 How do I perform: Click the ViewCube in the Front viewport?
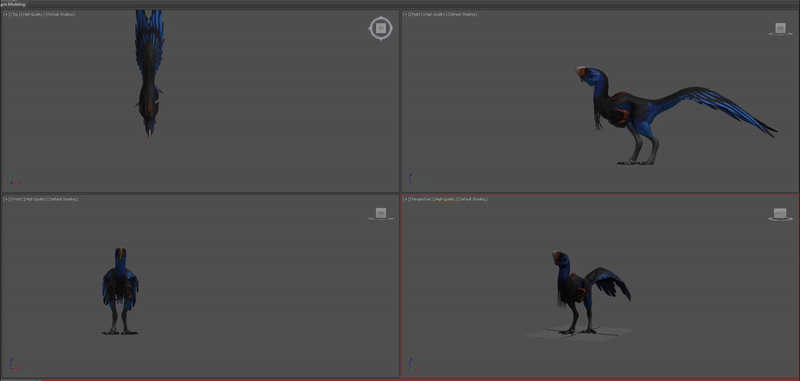pos(381,214)
